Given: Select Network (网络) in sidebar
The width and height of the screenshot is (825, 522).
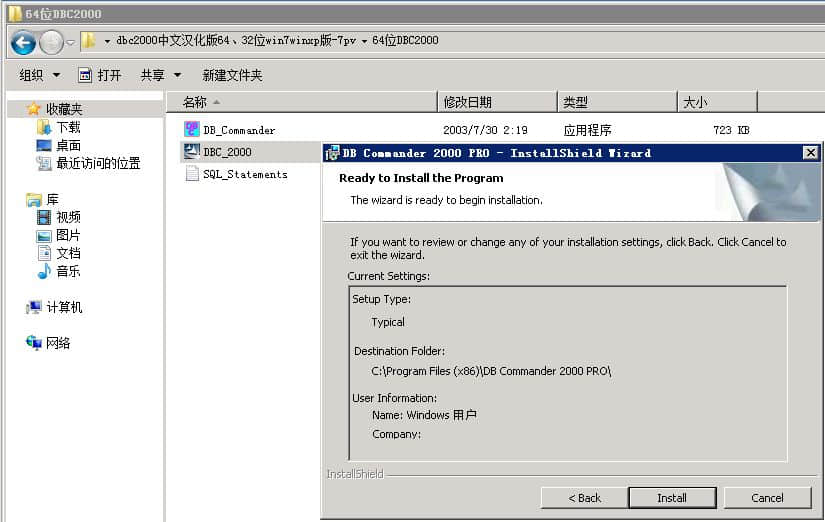Looking at the screenshot, I should point(57,343).
